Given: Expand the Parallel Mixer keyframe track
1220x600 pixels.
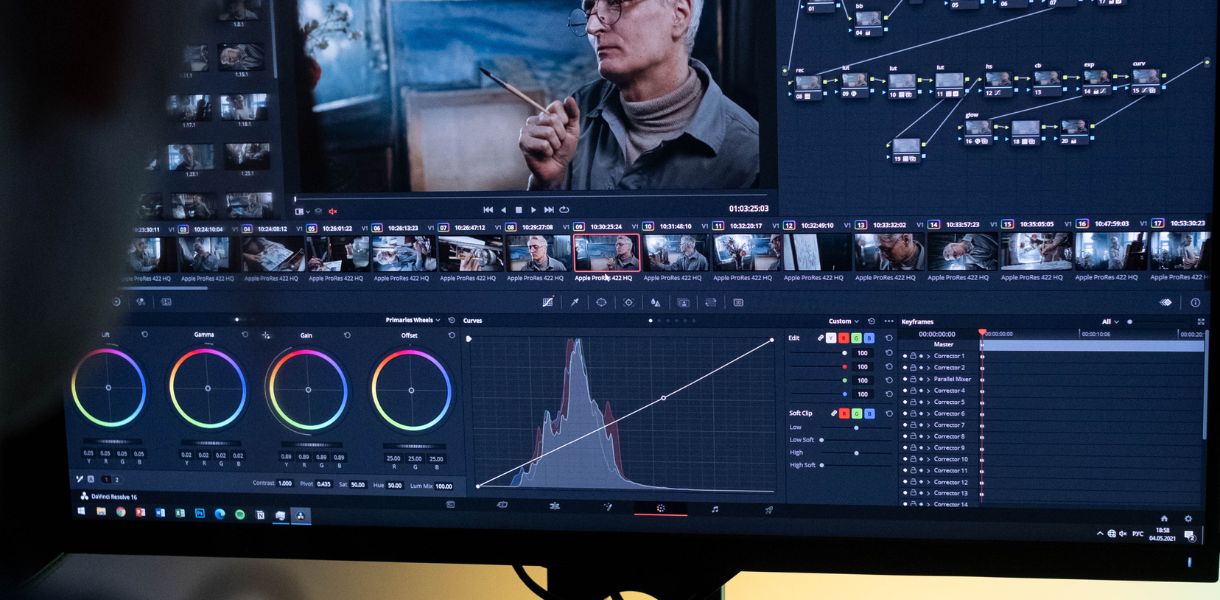Looking at the screenshot, I should 928,379.
